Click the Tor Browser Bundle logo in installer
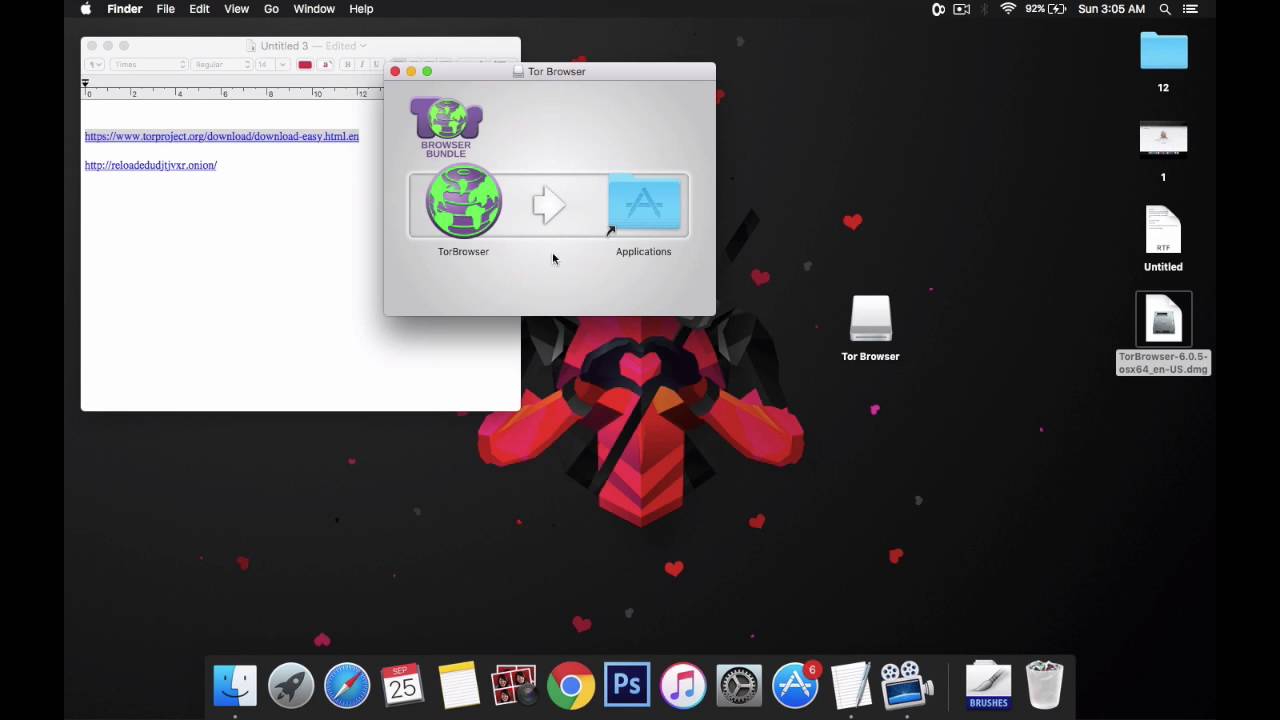The height and width of the screenshot is (720, 1280). pos(446,127)
